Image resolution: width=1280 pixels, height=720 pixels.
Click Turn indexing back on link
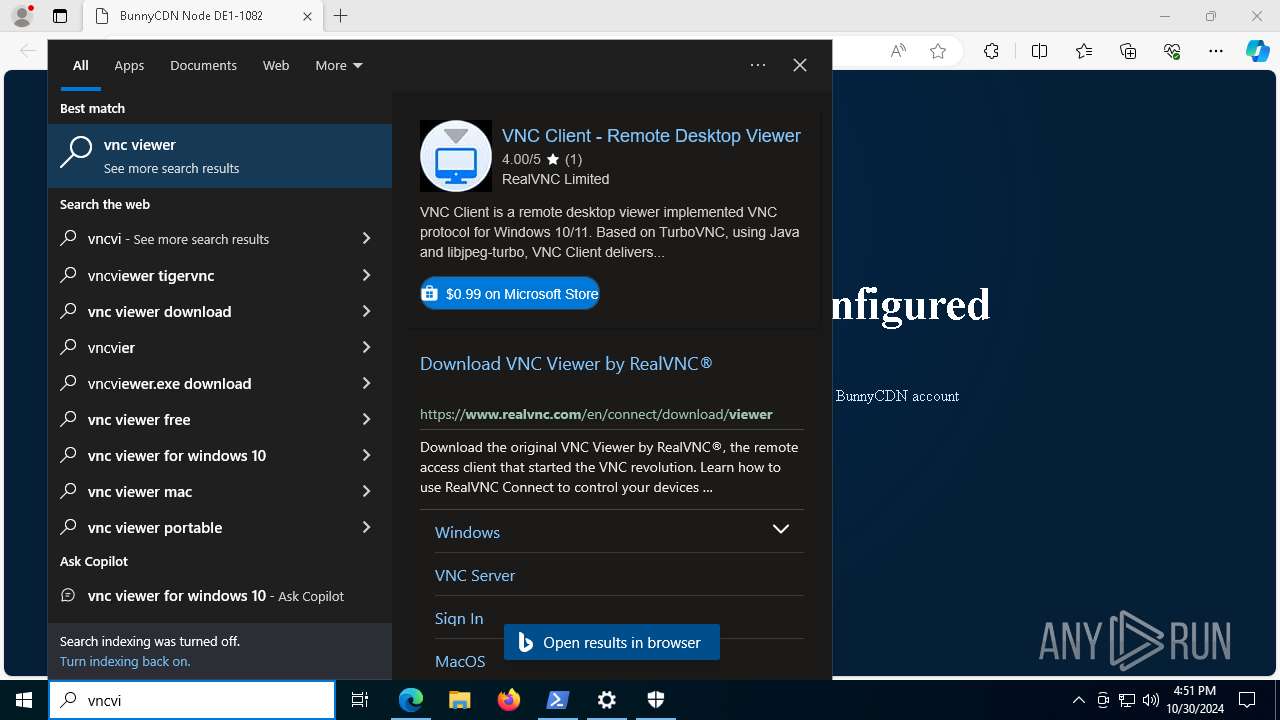pos(125,661)
